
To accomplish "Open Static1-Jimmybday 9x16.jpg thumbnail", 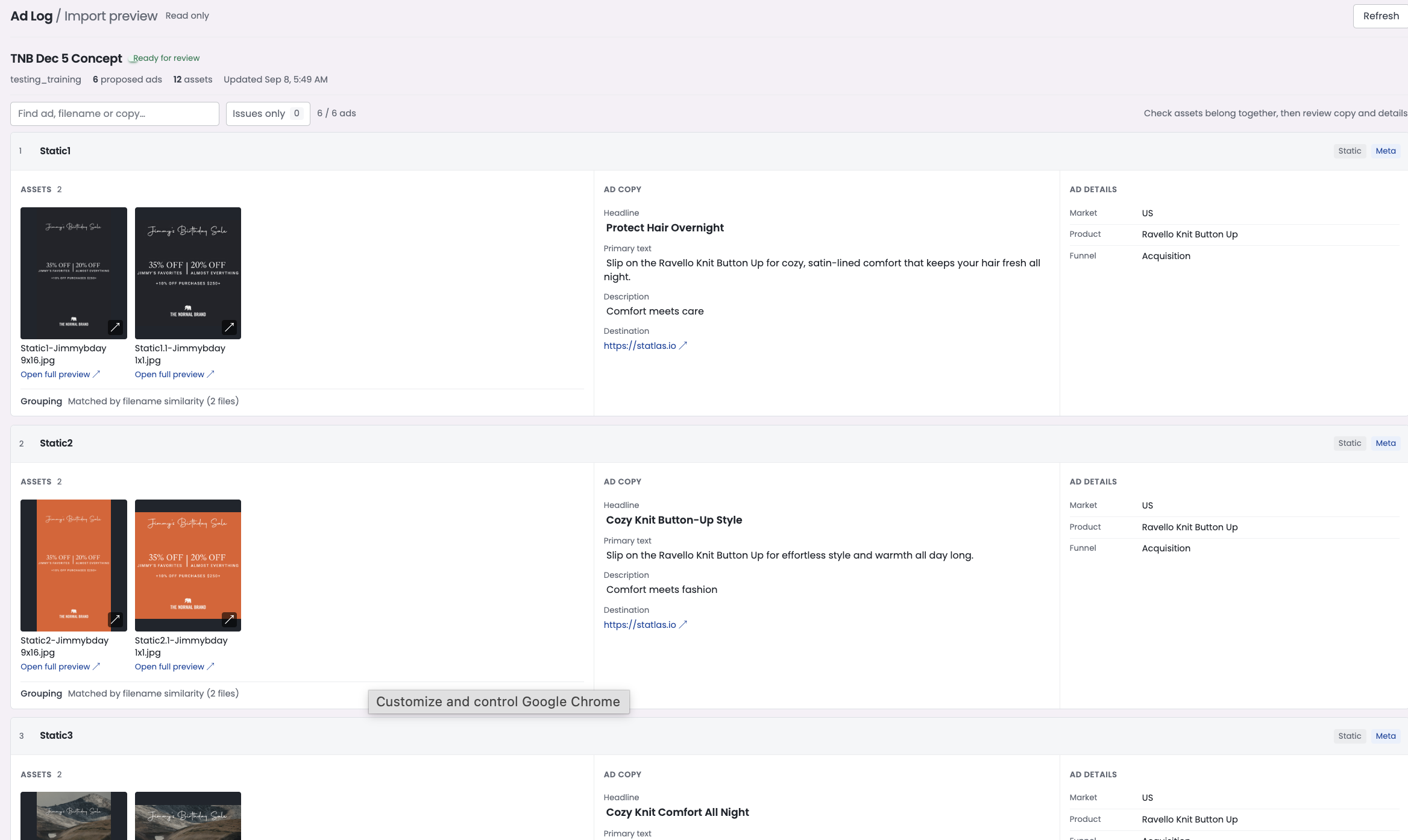I will 74,273.
